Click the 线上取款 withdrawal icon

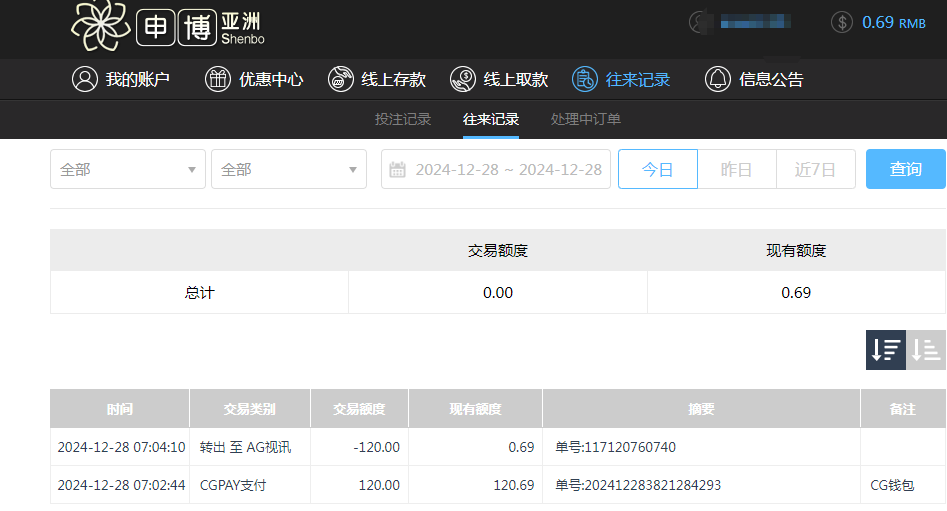click(x=462, y=80)
